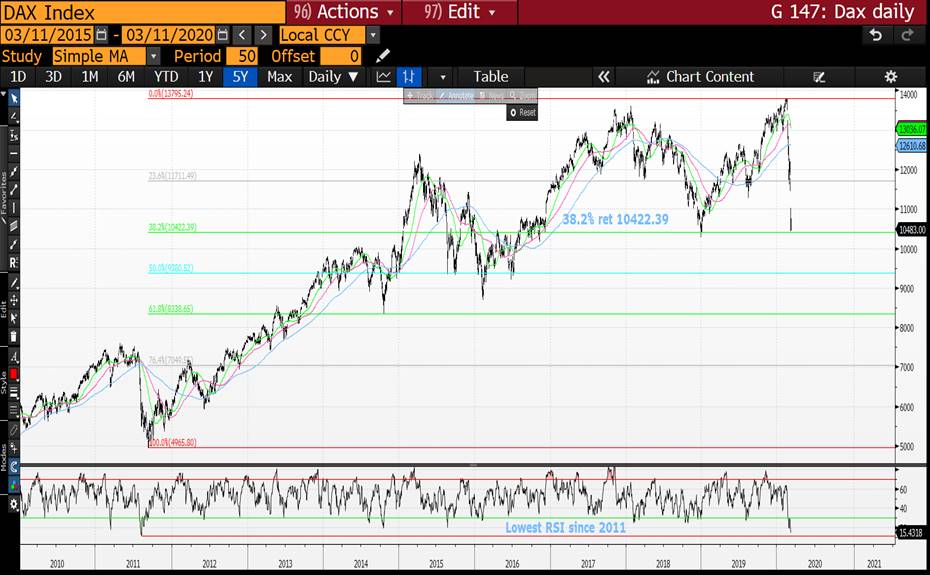Click the move crosshair tool in Edit section
The image size is (930, 575).
pyautogui.click(x=14, y=300)
